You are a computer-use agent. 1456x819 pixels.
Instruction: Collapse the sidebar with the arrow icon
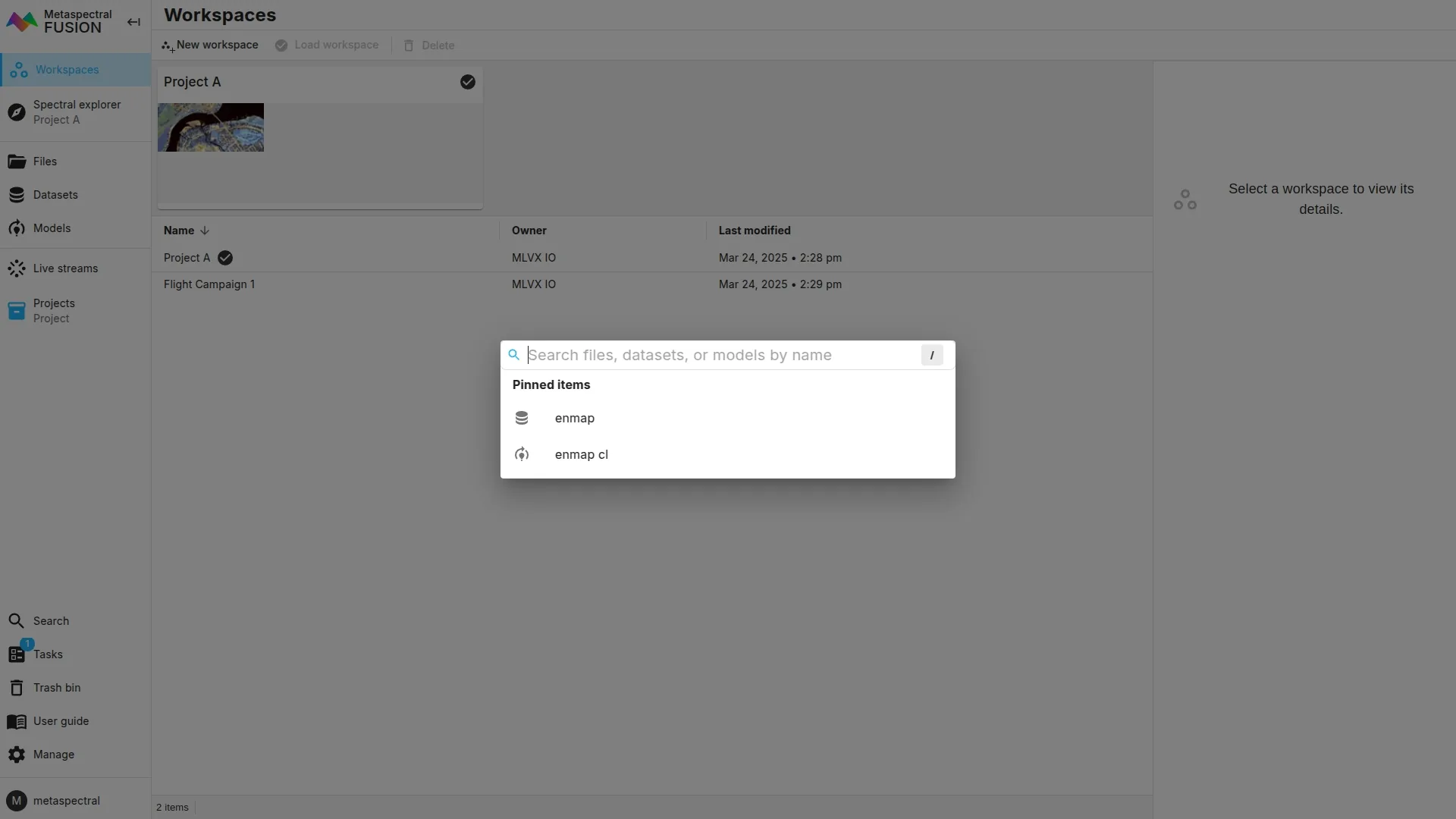(133, 22)
